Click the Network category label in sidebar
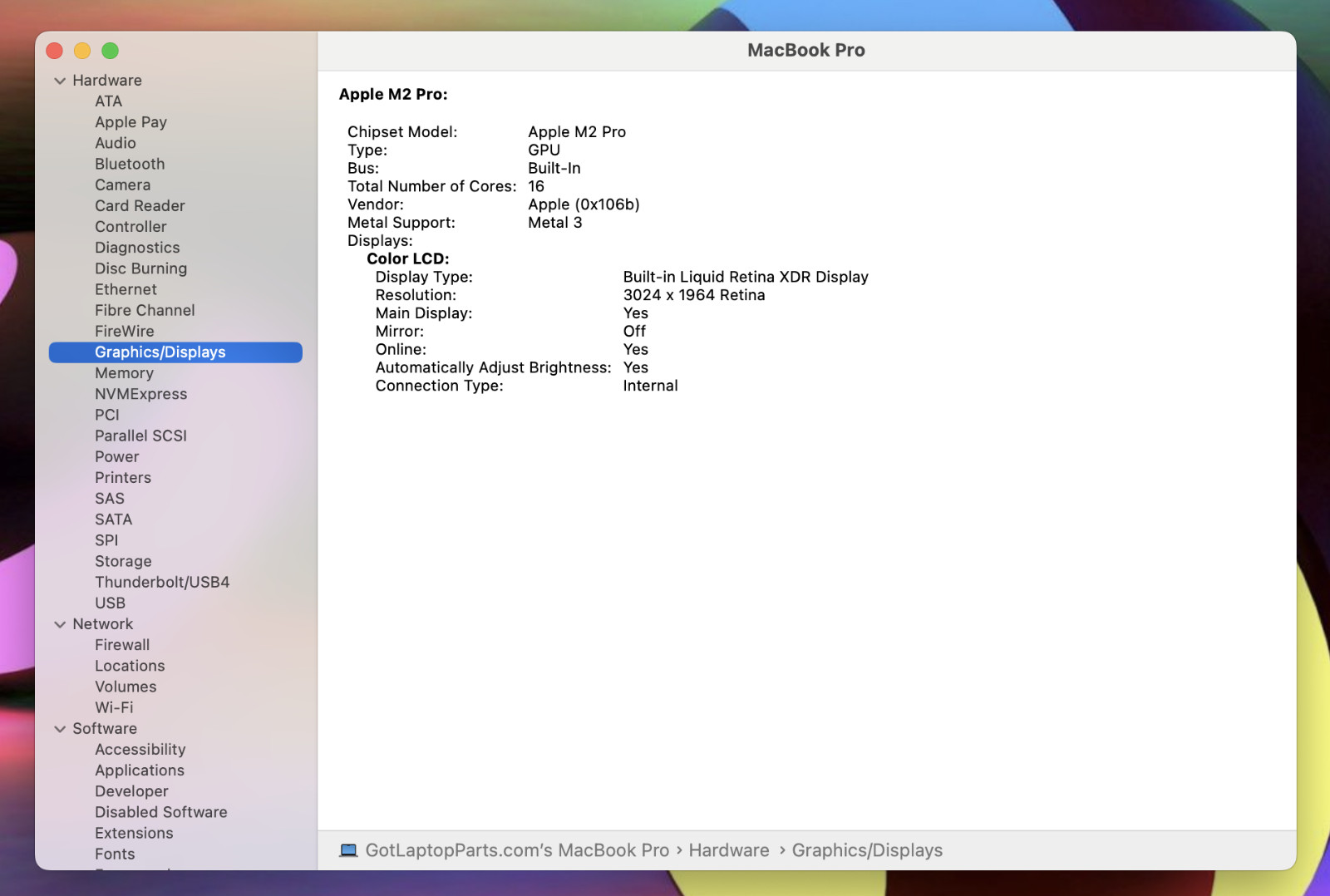Image resolution: width=1330 pixels, height=896 pixels. tap(102, 624)
